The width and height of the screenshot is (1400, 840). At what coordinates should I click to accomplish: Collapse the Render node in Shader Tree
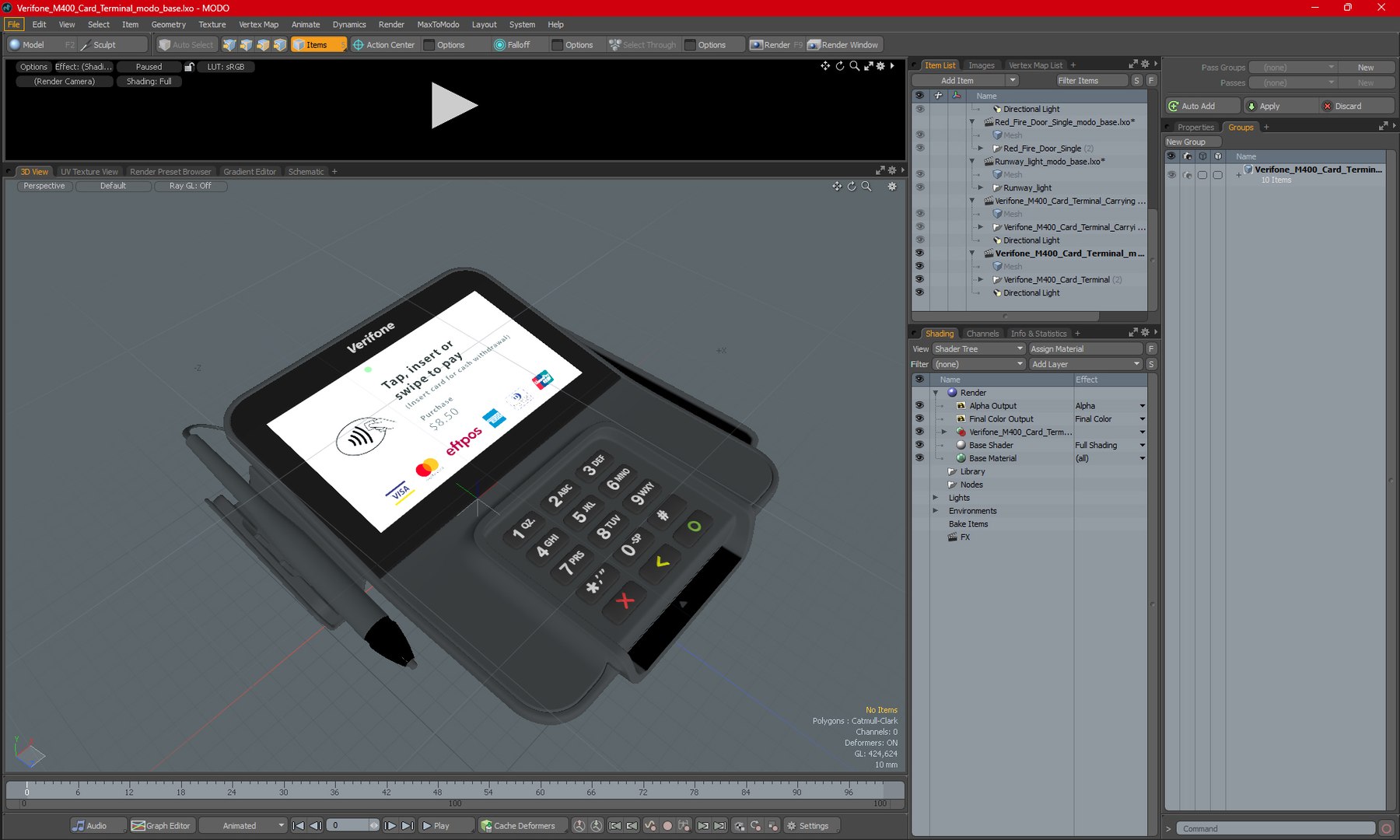click(936, 393)
